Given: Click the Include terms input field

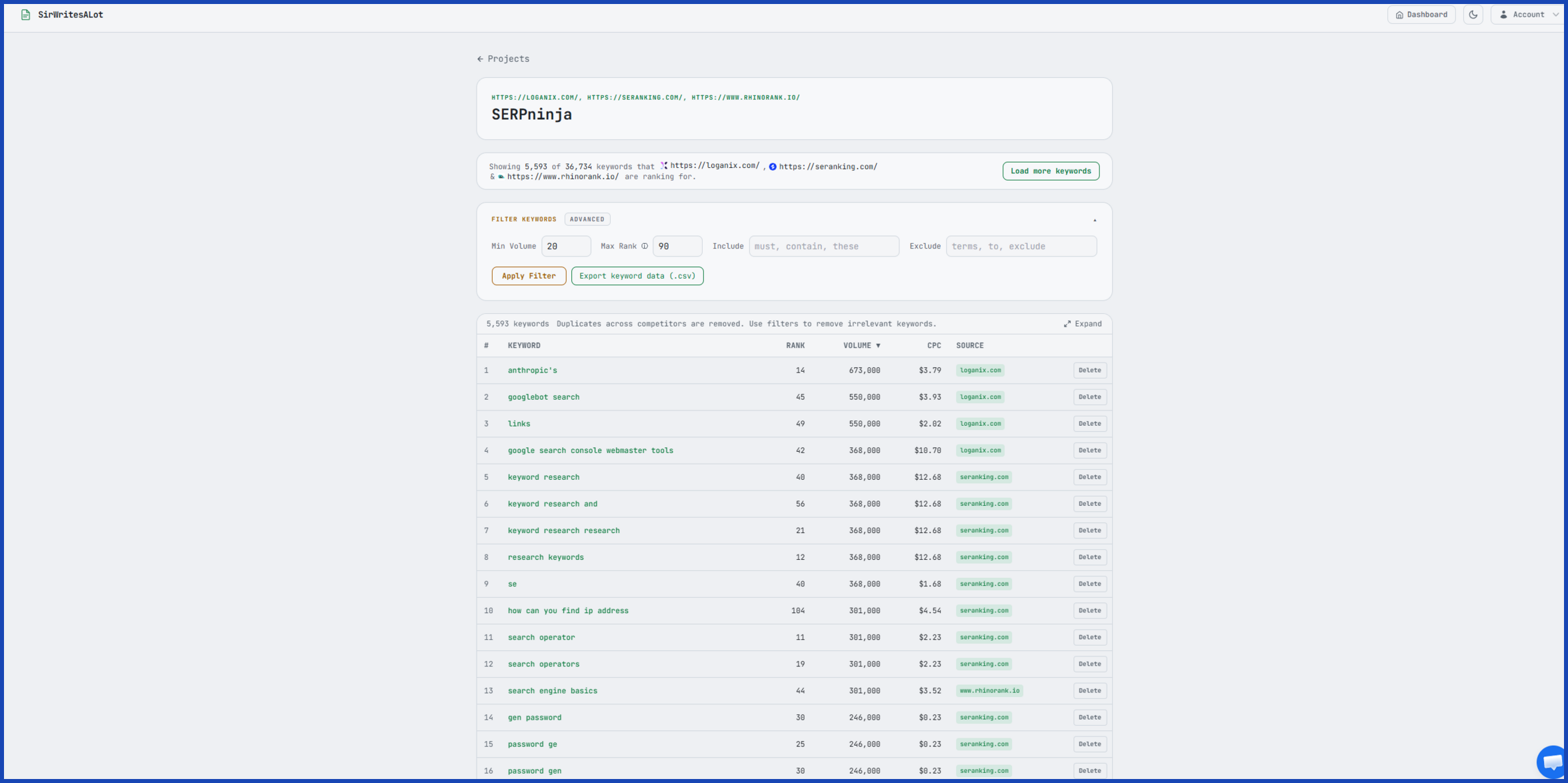Looking at the screenshot, I should [x=824, y=246].
